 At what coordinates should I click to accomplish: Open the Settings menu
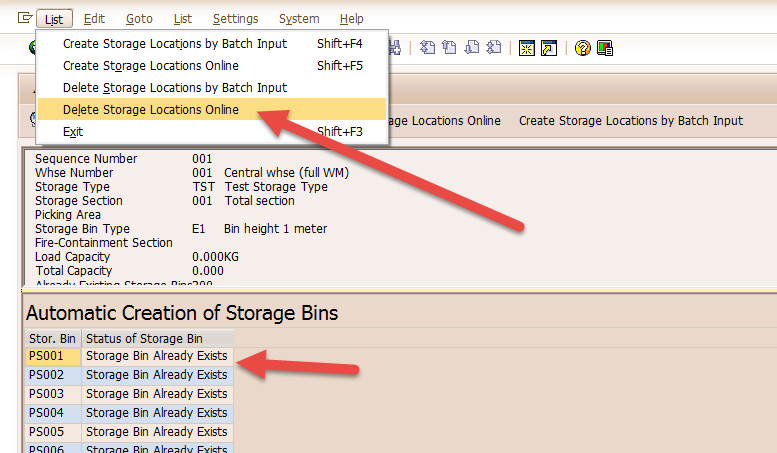click(x=235, y=18)
